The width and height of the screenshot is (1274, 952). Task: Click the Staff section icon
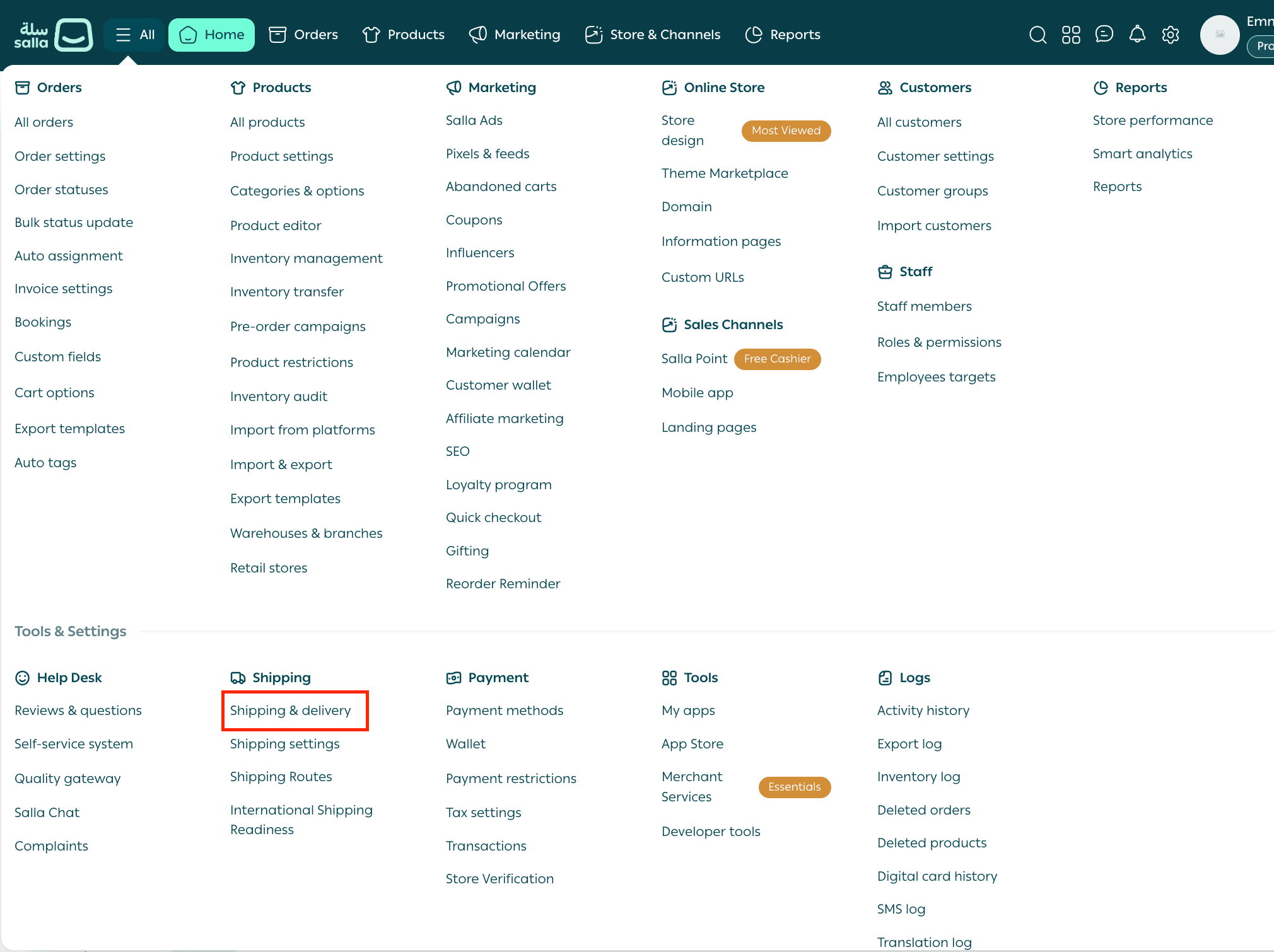pos(885,272)
